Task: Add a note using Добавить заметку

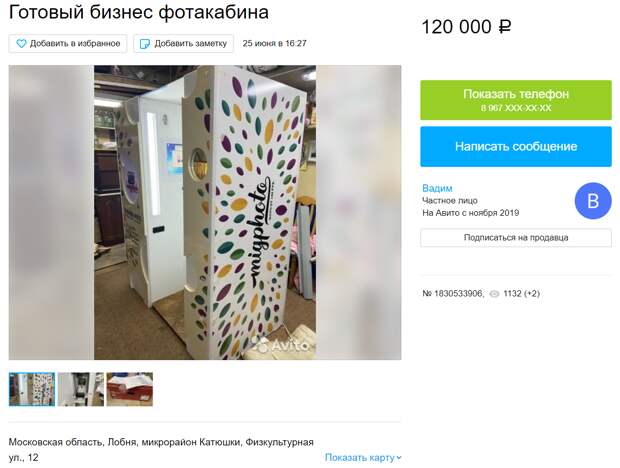Action: (x=183, y=43)
